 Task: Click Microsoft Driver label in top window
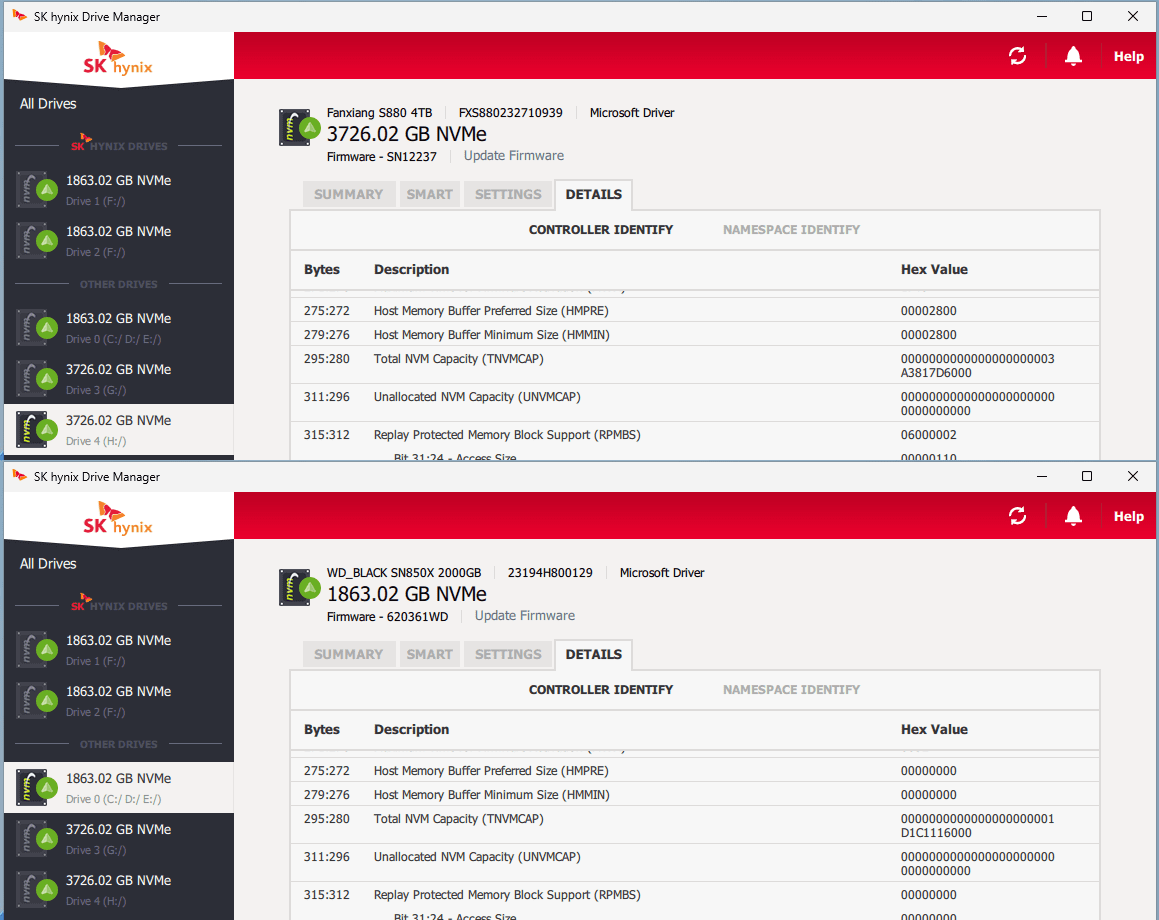coord(632,113)
